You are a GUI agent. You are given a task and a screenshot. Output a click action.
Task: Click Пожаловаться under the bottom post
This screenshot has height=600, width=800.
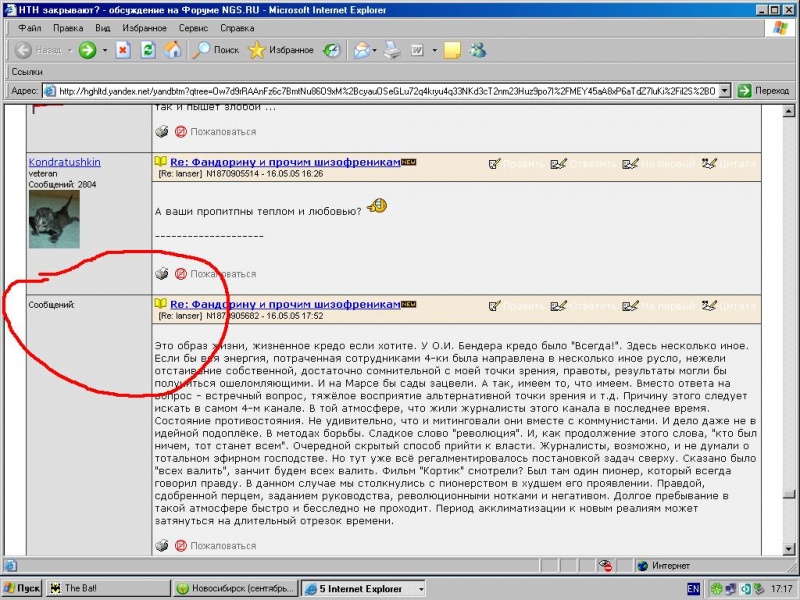(x=223, y=546)
